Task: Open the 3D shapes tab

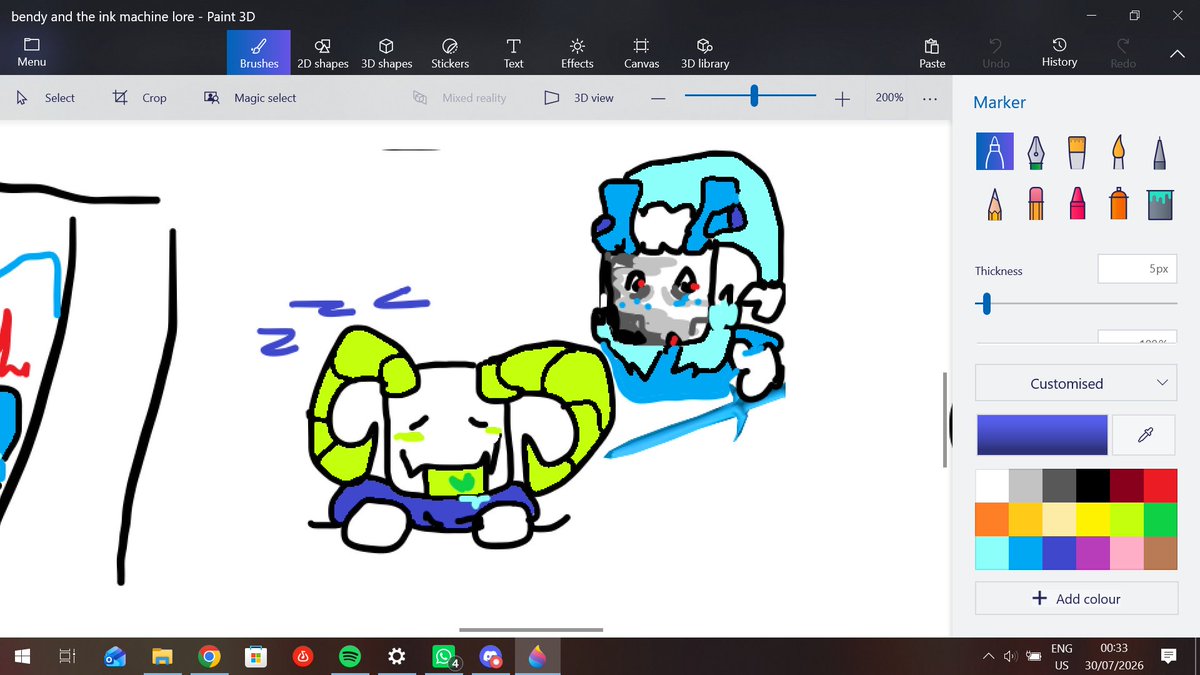Action: point(387,53)
